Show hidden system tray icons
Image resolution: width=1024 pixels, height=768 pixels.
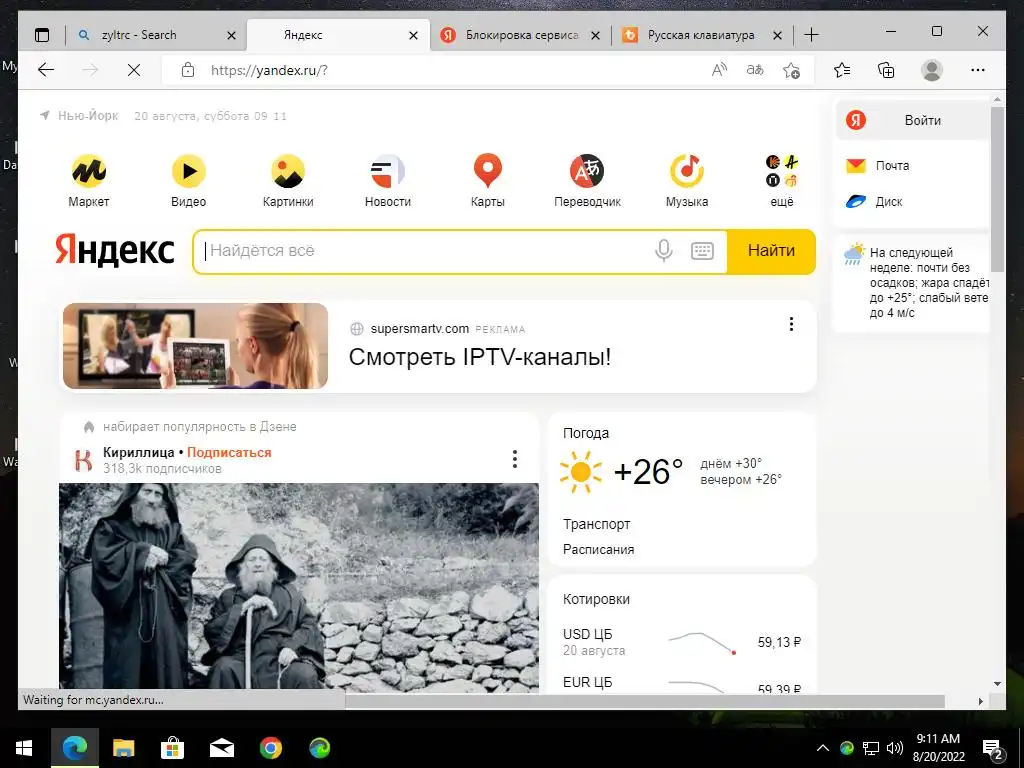823,748
